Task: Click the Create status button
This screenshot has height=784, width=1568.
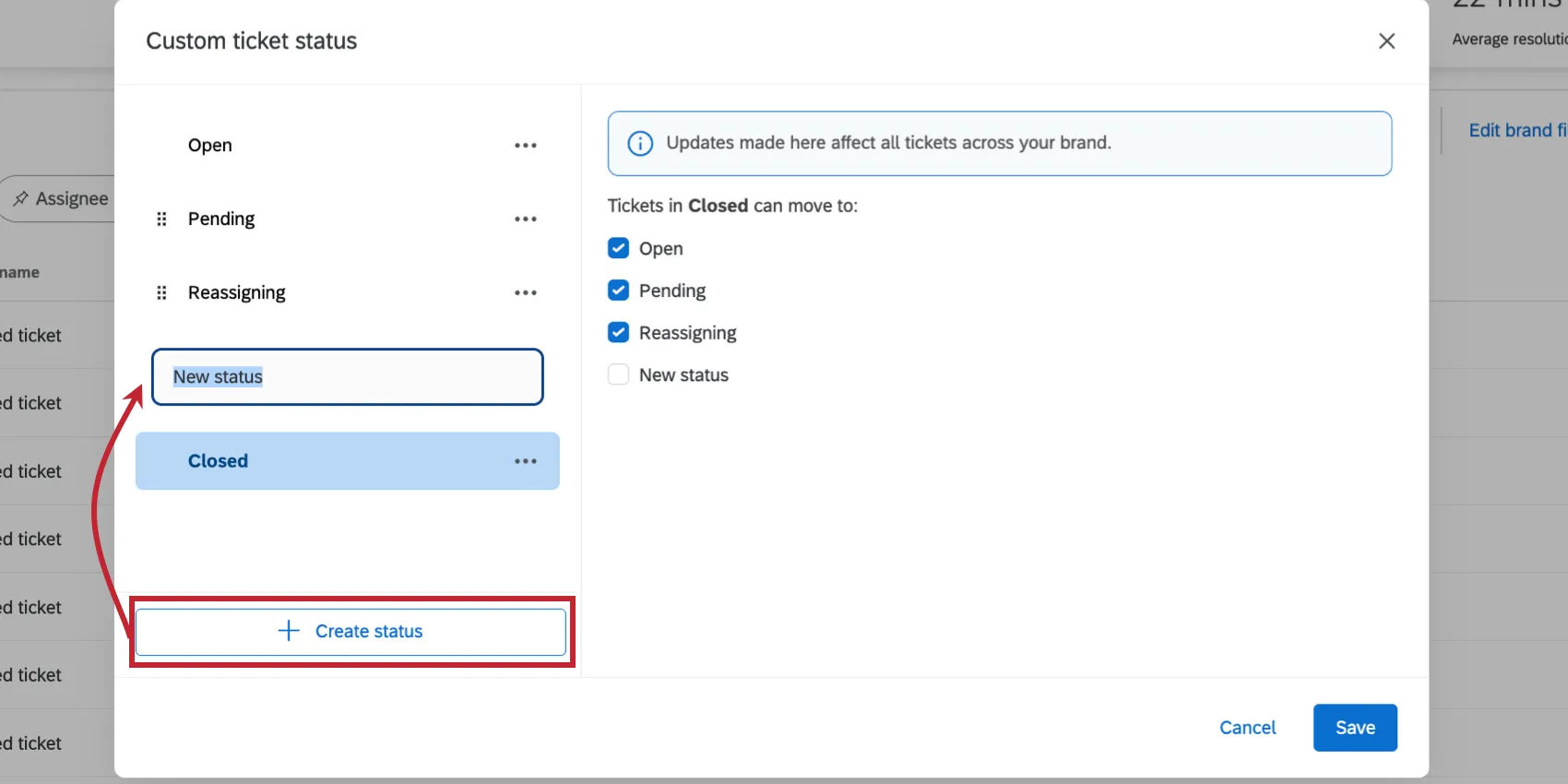Action: pyautogui.click(x=350, y=632)
